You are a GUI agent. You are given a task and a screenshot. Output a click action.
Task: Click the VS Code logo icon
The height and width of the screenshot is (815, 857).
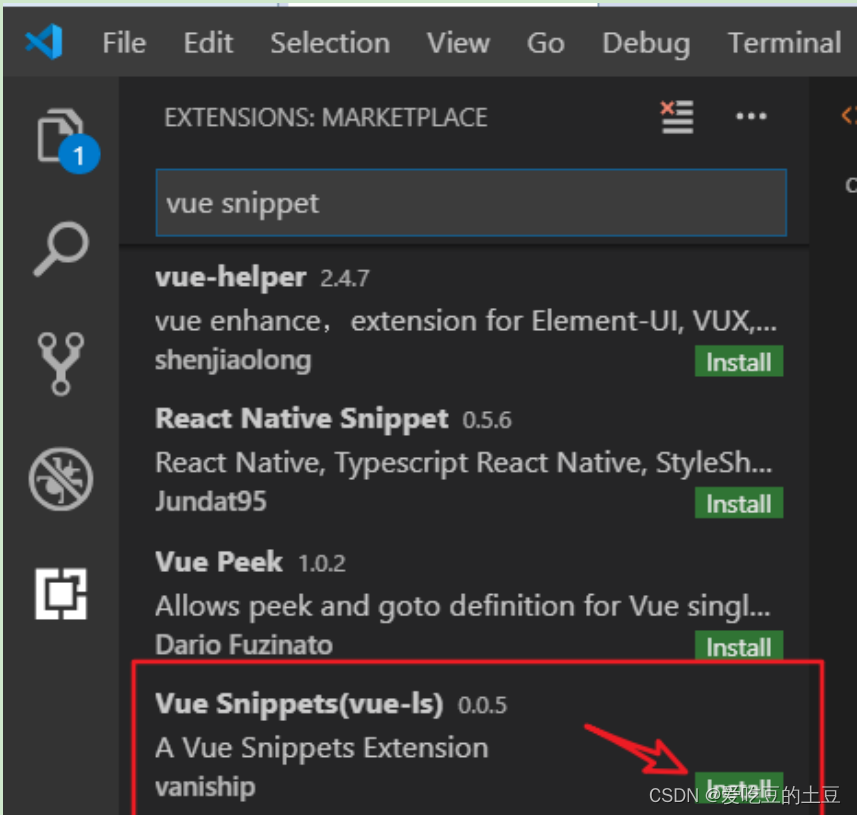click(x=44, y=42)
